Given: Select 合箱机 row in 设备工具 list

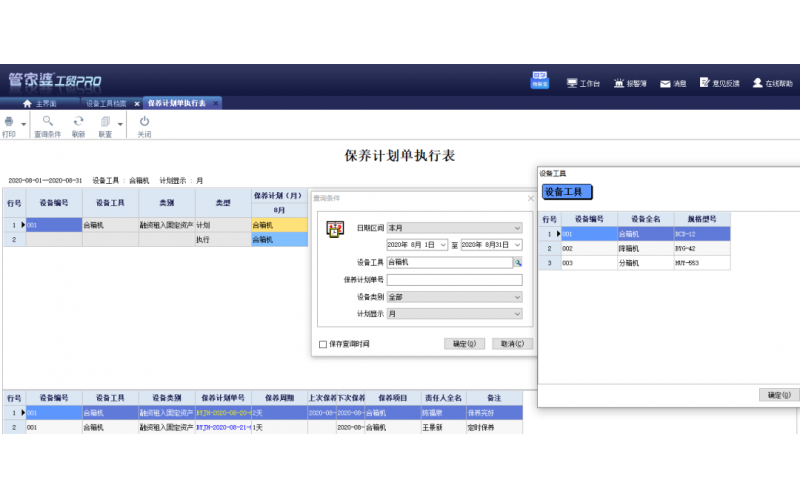Looking at the screenshot, I should [635, 234].
